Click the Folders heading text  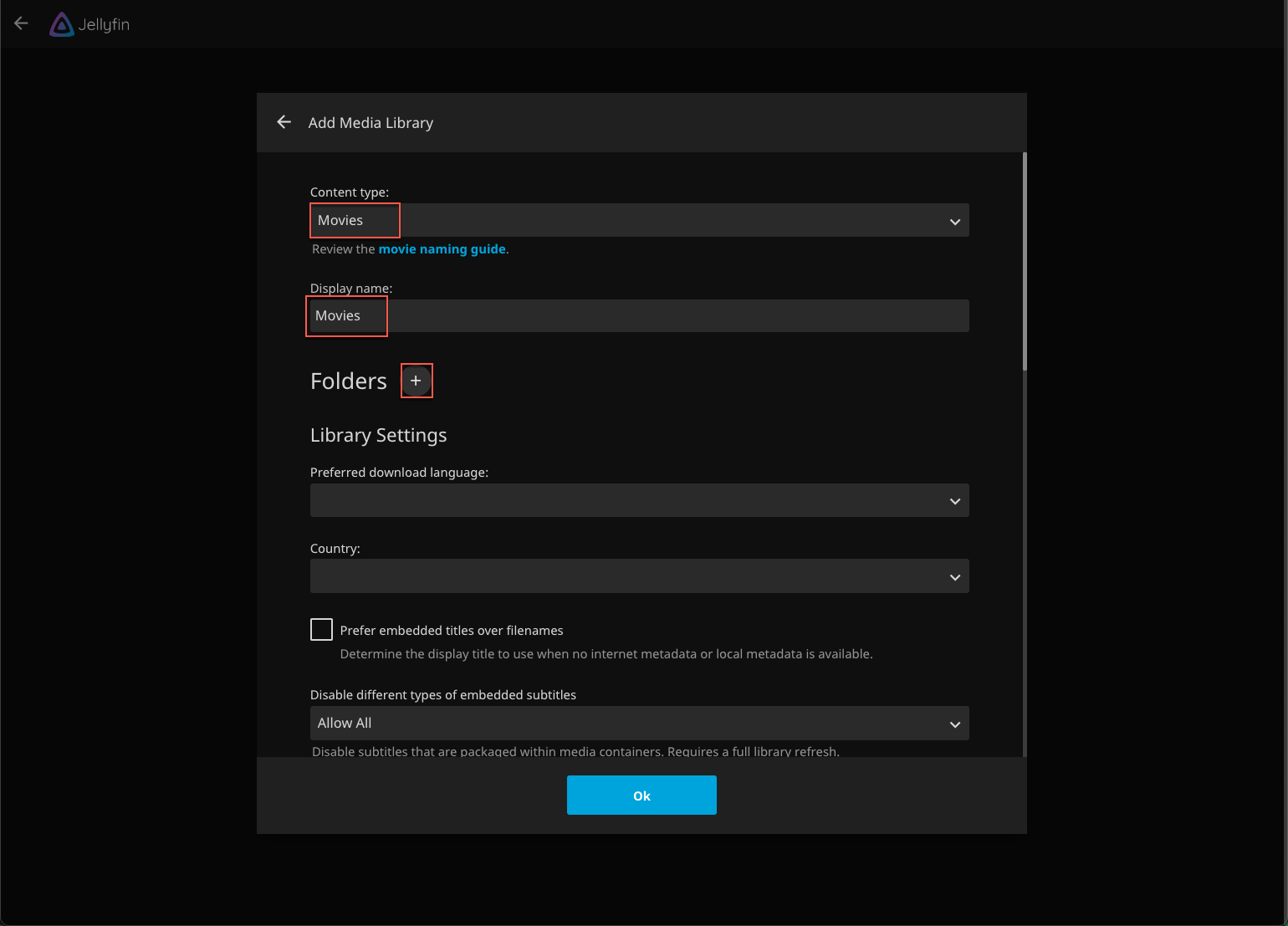point(349,381)
